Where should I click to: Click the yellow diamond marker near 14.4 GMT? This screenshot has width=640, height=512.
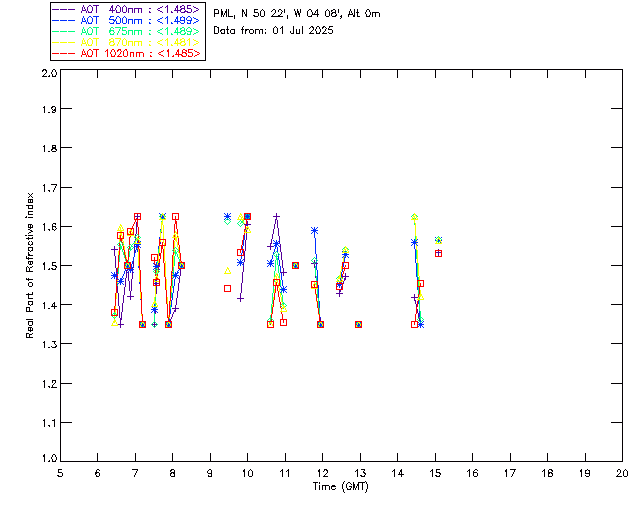click(x=414, y=217)
